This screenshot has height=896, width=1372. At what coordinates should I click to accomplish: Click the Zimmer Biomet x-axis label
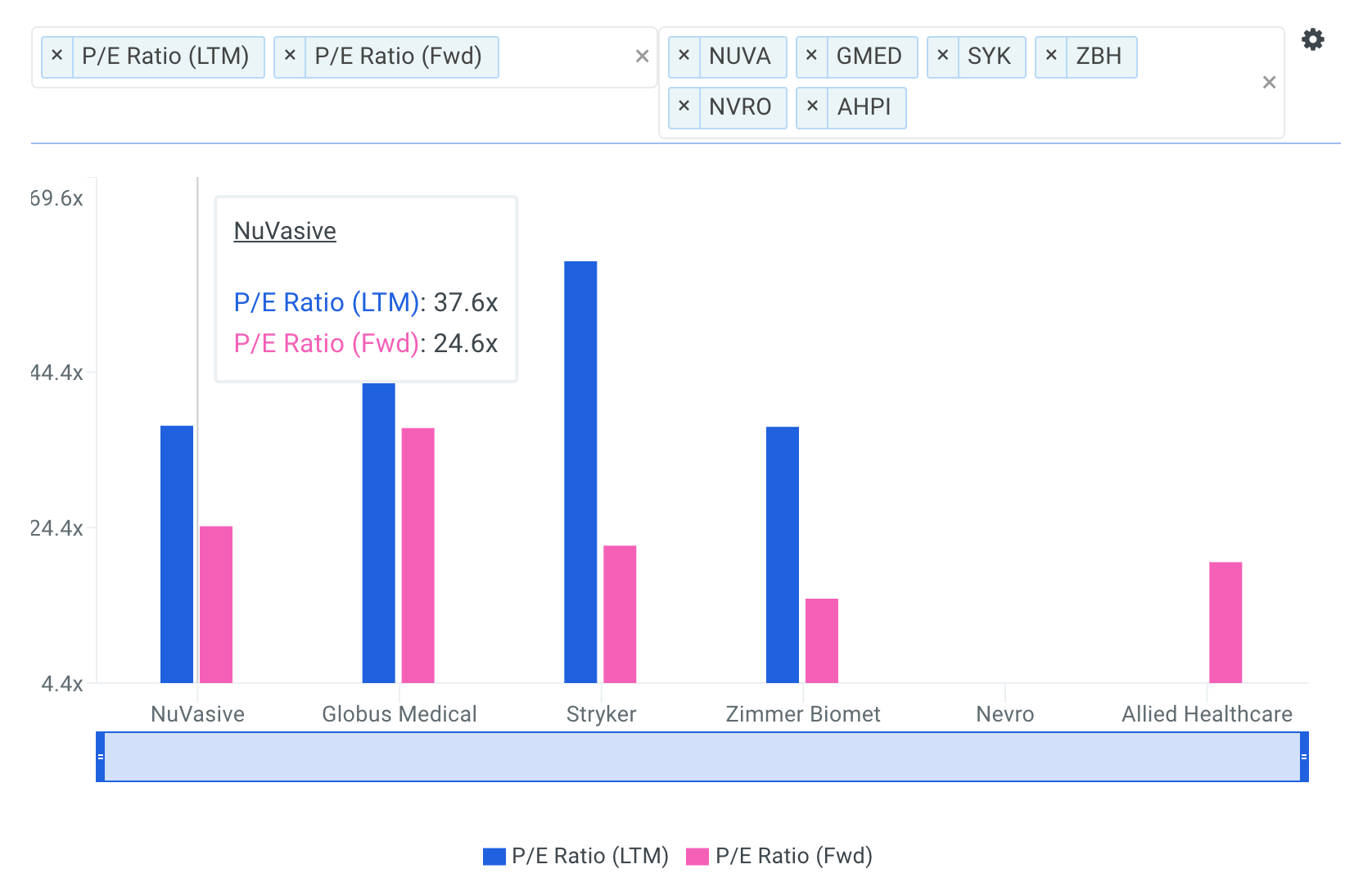coord(803,714)
